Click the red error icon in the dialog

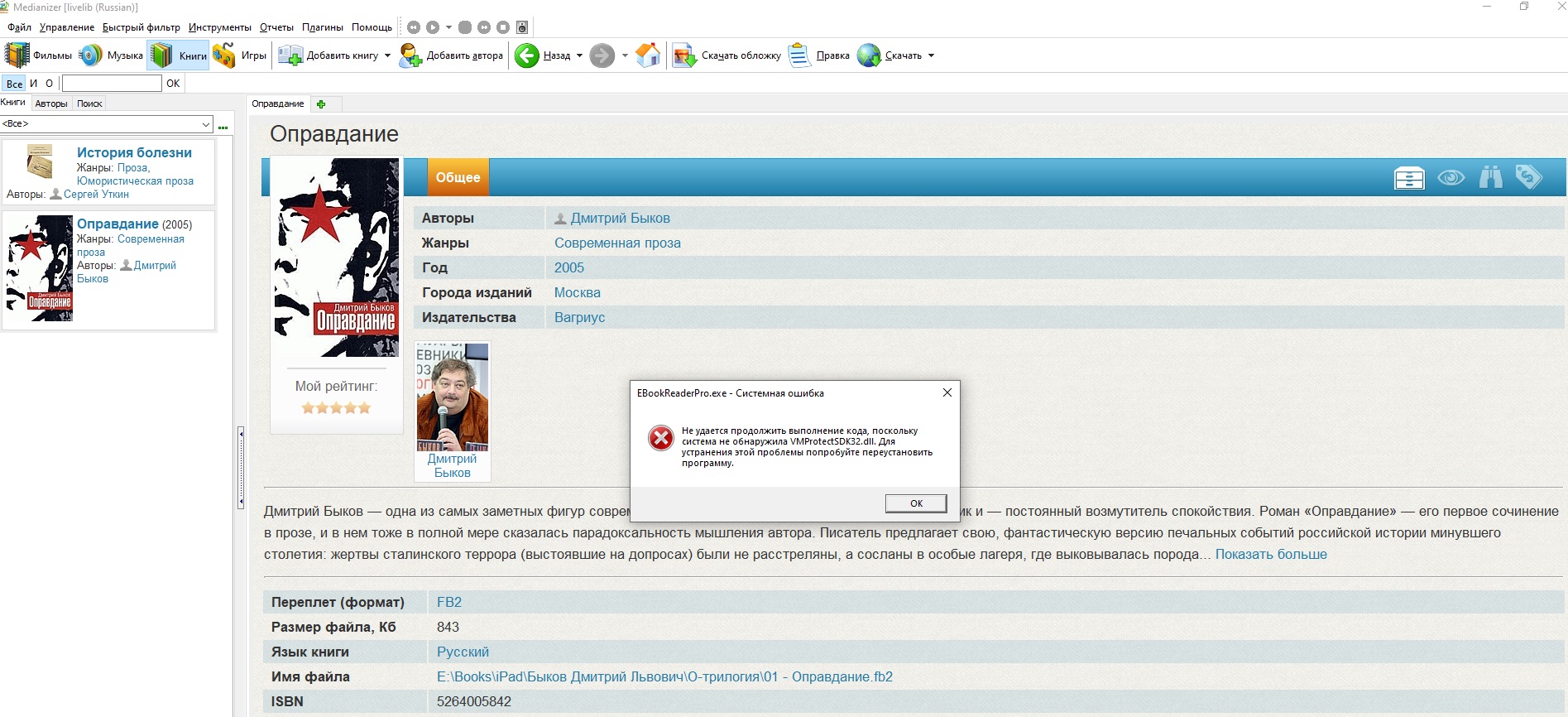click(661, 438)
